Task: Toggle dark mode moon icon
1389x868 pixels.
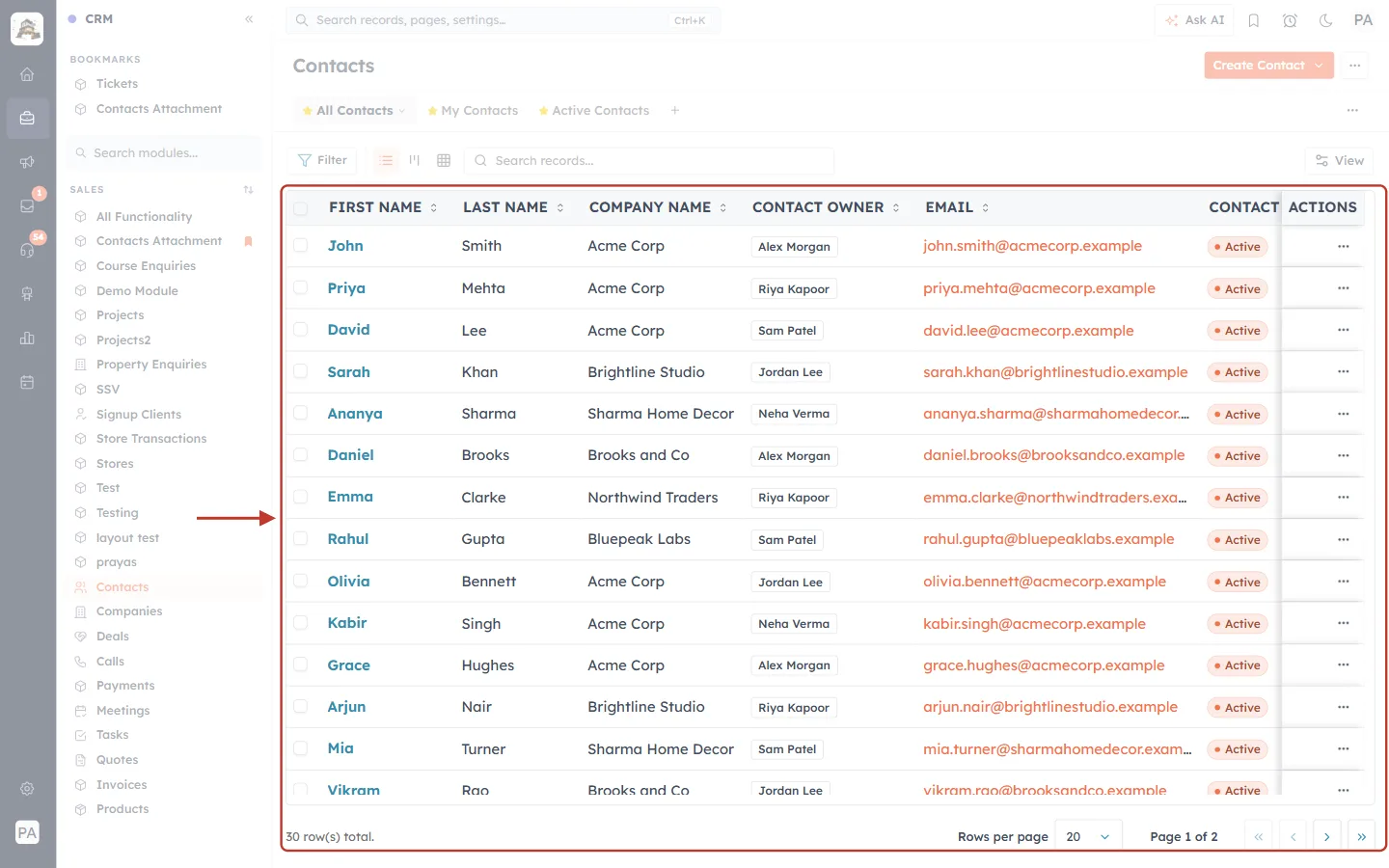Action: [1325, 20]
